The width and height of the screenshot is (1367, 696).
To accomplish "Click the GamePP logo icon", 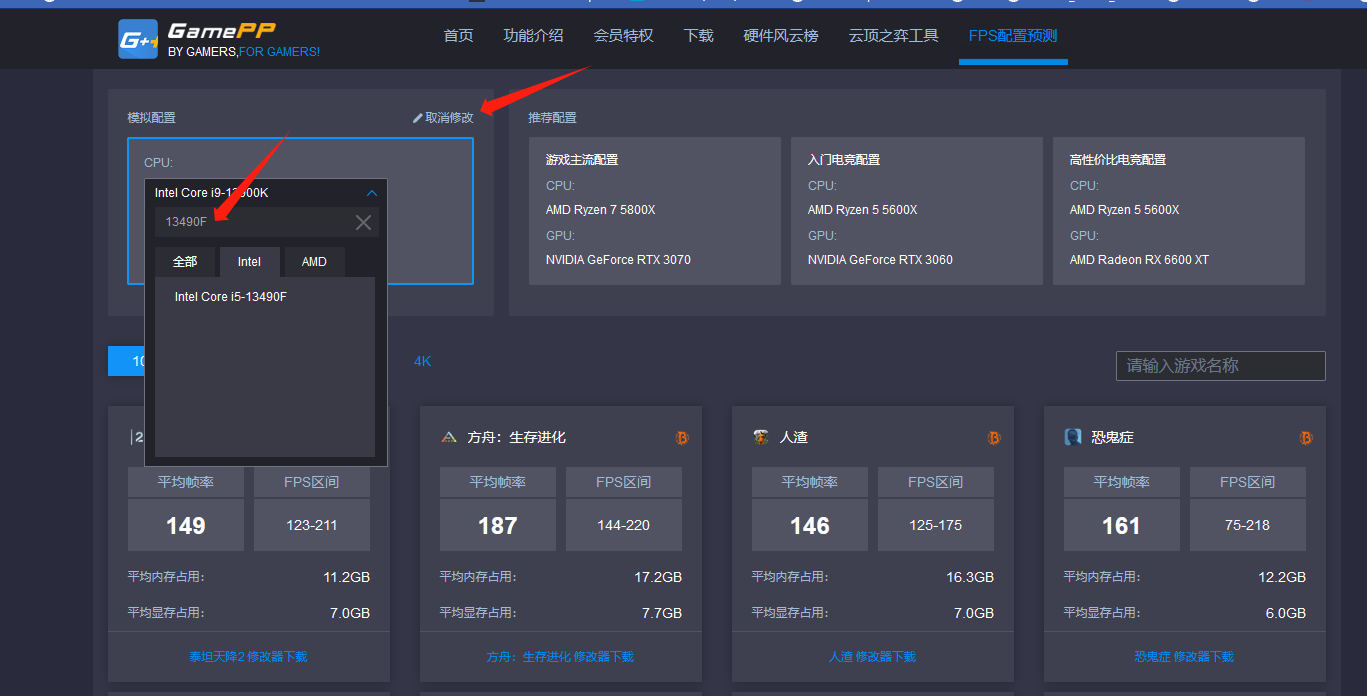I will [138, 40].
